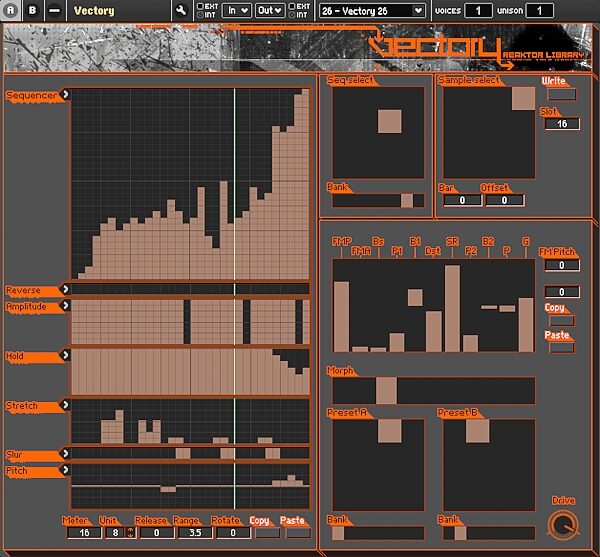Click the Rotate value field
The width and height of the screenshot is (600, 557).
[233, 533]
